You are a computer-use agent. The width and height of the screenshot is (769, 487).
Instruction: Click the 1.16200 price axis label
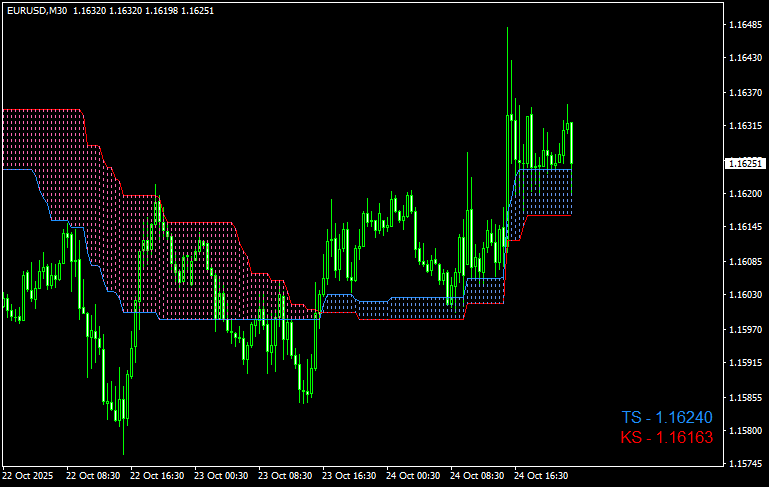point(746,194)
